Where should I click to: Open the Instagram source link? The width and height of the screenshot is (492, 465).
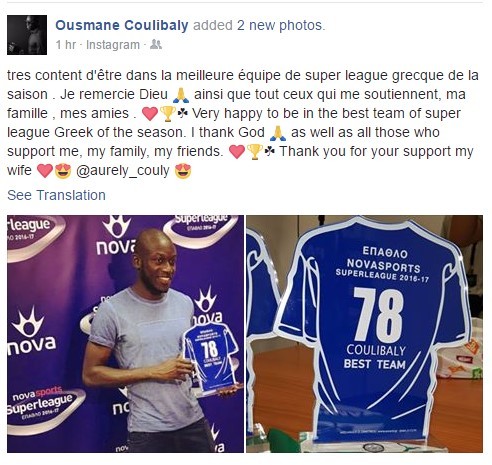113,45
